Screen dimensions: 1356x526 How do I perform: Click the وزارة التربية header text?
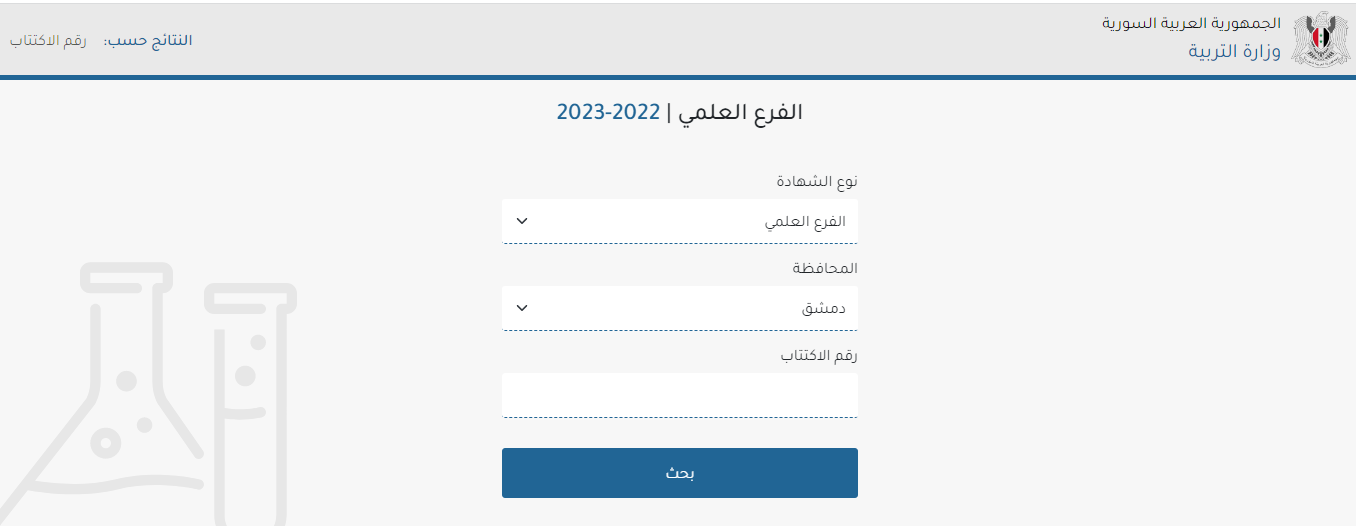click(x=1234, y=52)
